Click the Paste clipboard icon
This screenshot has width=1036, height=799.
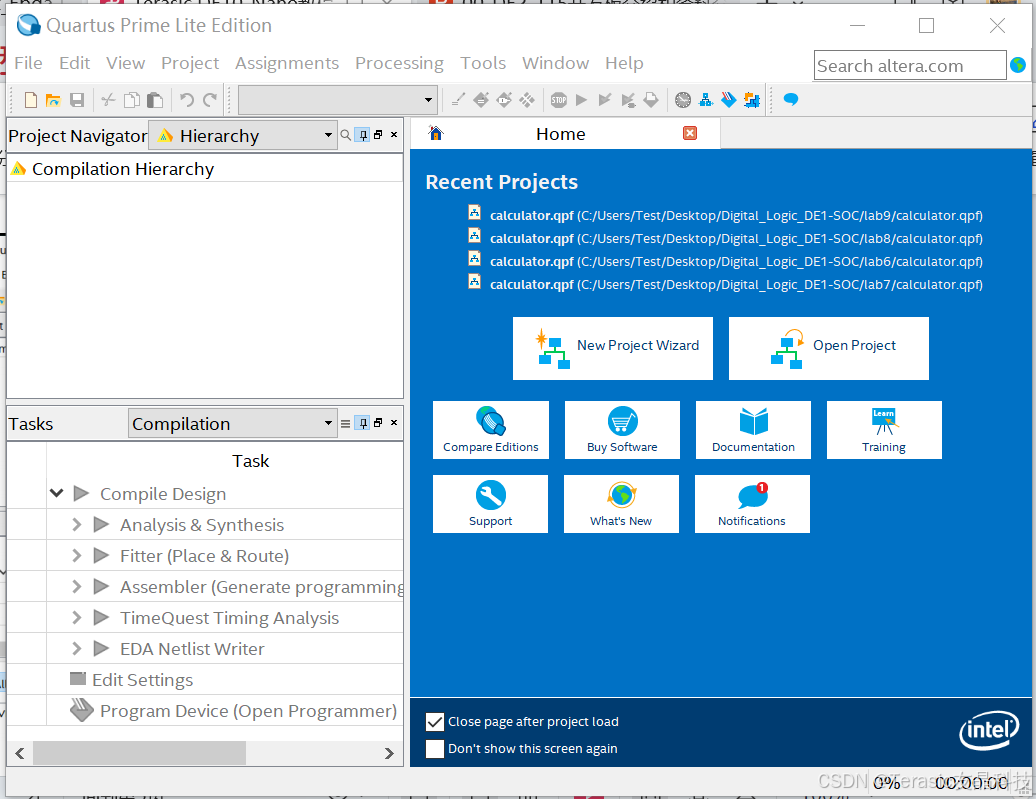point(155,100)
